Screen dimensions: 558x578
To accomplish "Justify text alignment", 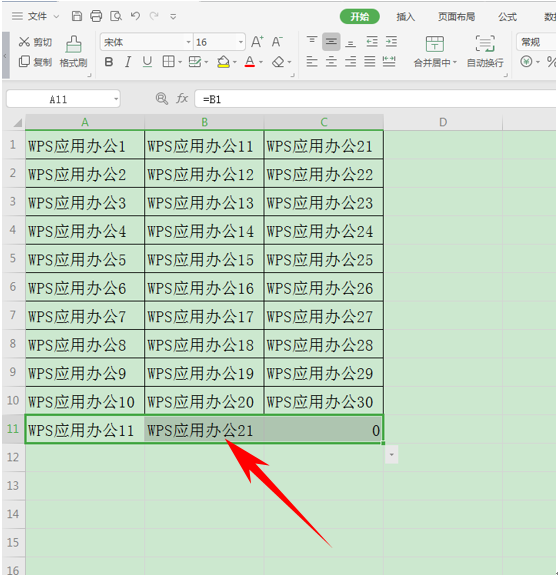I will (x=370, y=62).
